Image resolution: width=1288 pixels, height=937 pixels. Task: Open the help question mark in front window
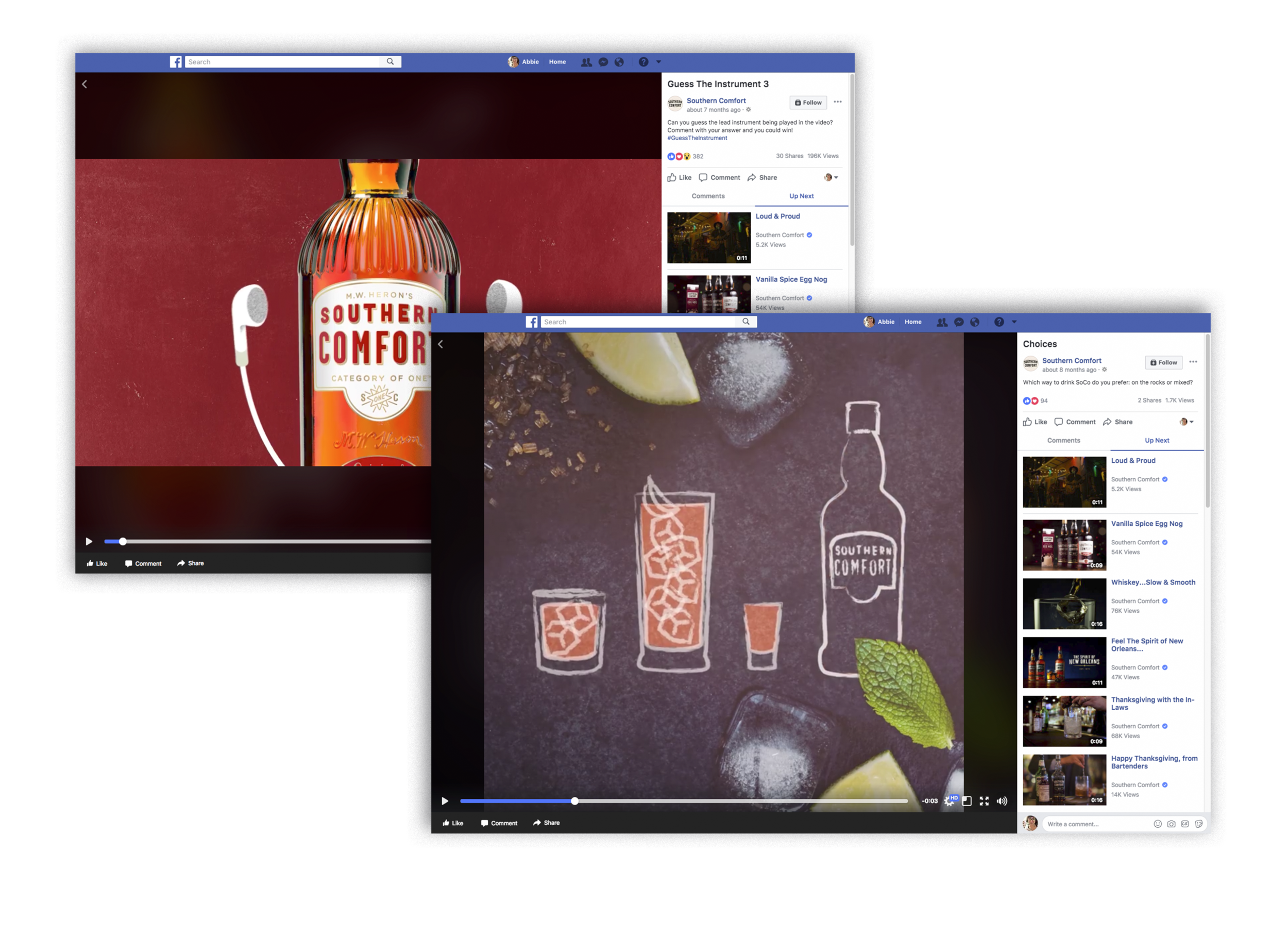pos(999,322)
